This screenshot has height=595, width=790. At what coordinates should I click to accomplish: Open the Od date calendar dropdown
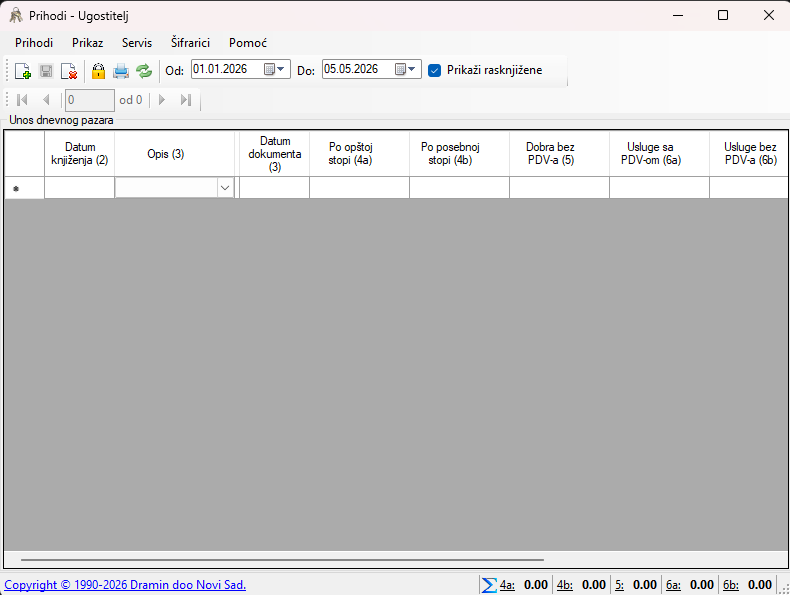click(x=275, y=69)
